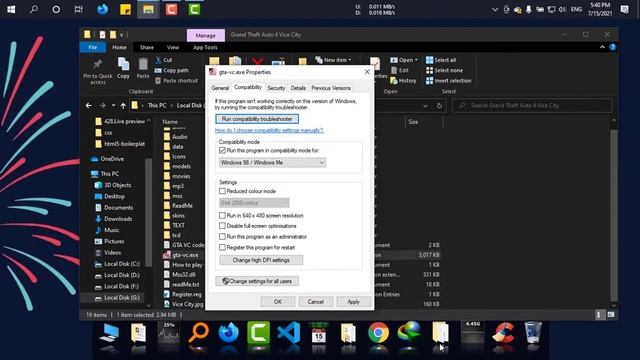This screenshot has height=360, width=640.
Task: Launch Google Chrome from the dock
Action: click(378, 333)
